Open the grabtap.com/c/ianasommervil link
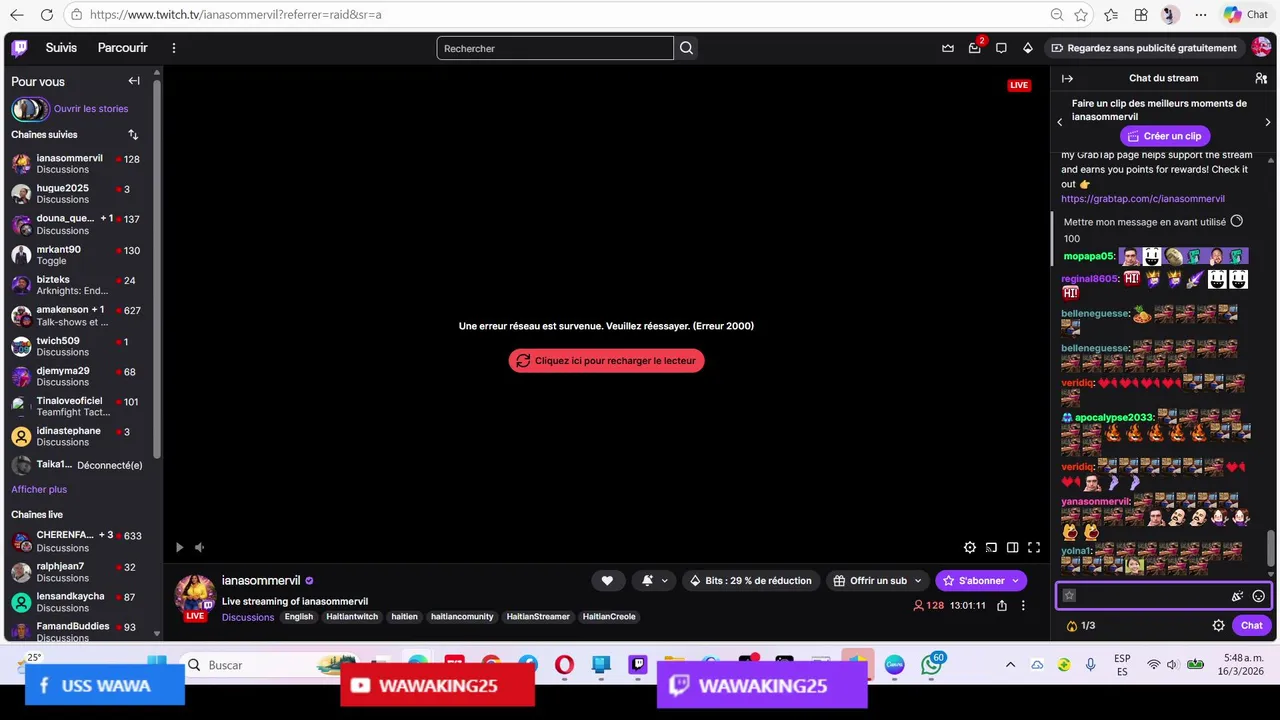The image size is (1280, 720). [1142, 199]
